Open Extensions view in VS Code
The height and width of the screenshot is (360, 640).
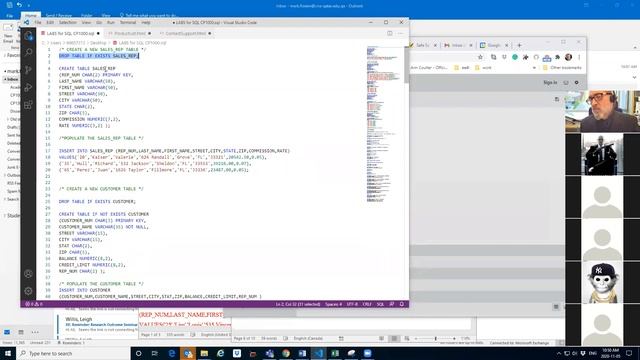(28, 105)
